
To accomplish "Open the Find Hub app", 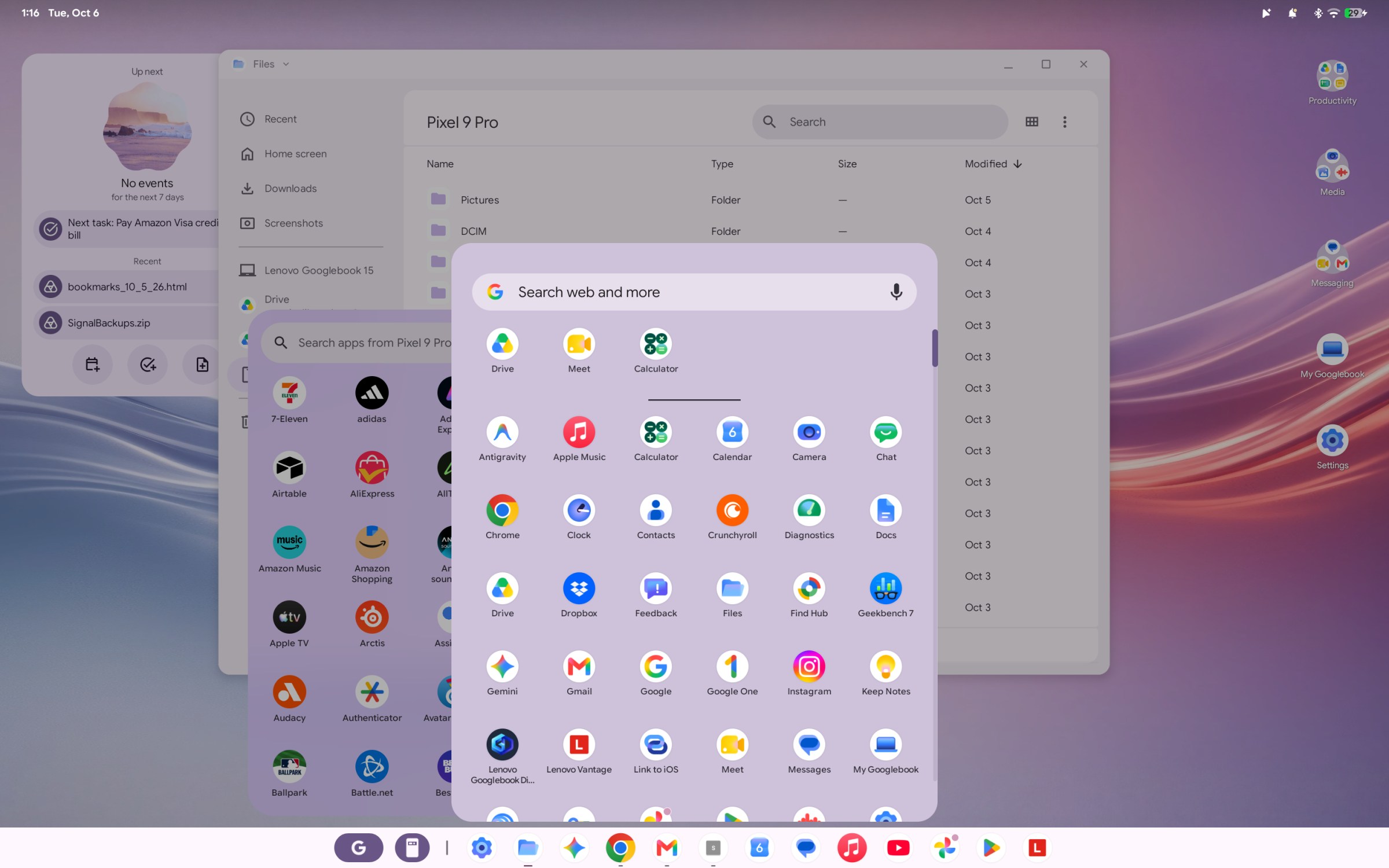I will [x=809, y=595].
